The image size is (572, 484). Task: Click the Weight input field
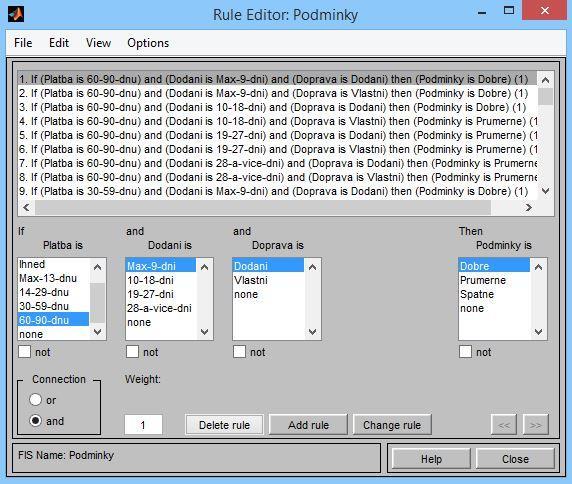point(143,425)
